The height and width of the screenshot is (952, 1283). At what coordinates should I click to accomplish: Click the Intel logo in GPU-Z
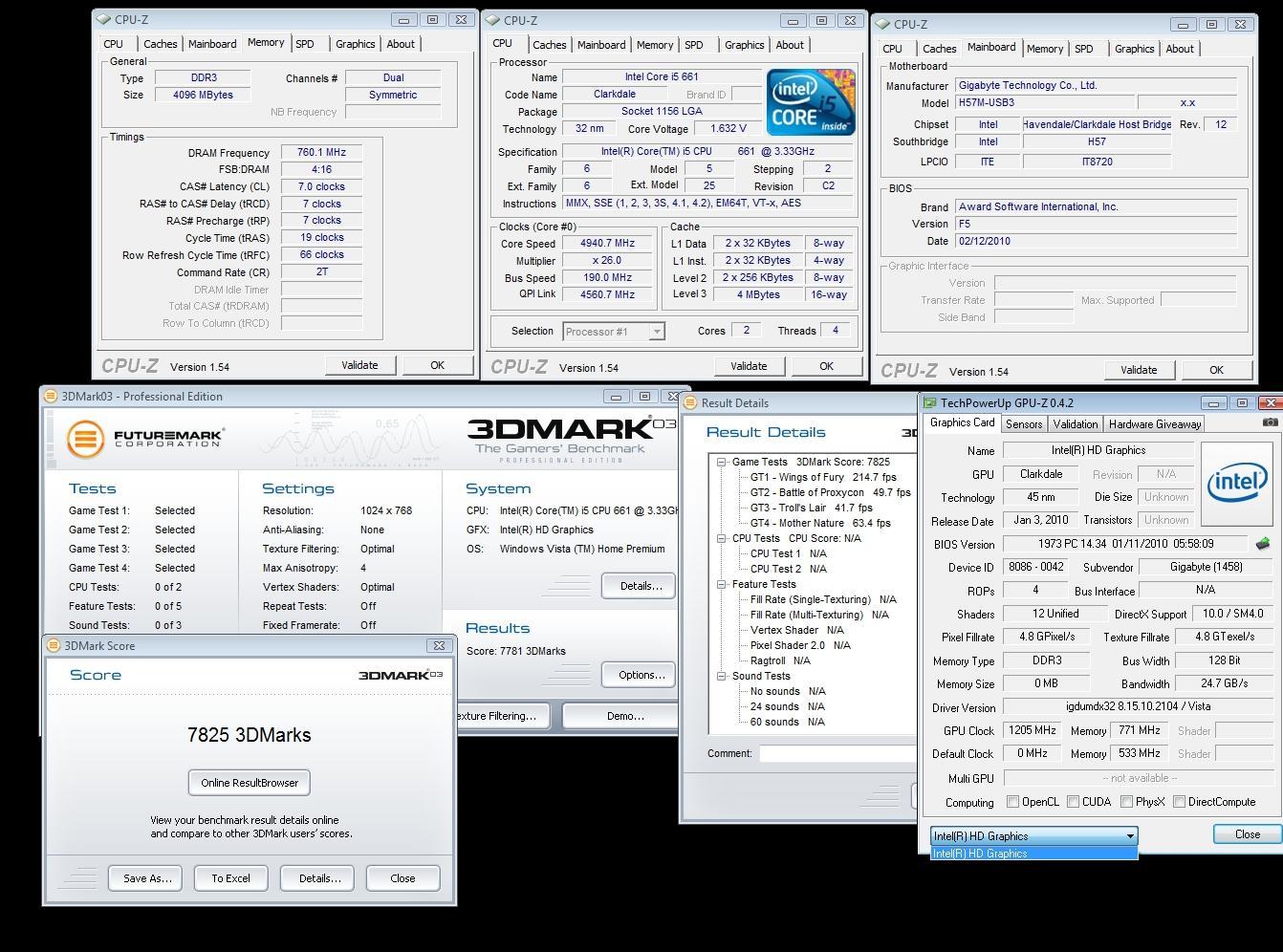1237,484
